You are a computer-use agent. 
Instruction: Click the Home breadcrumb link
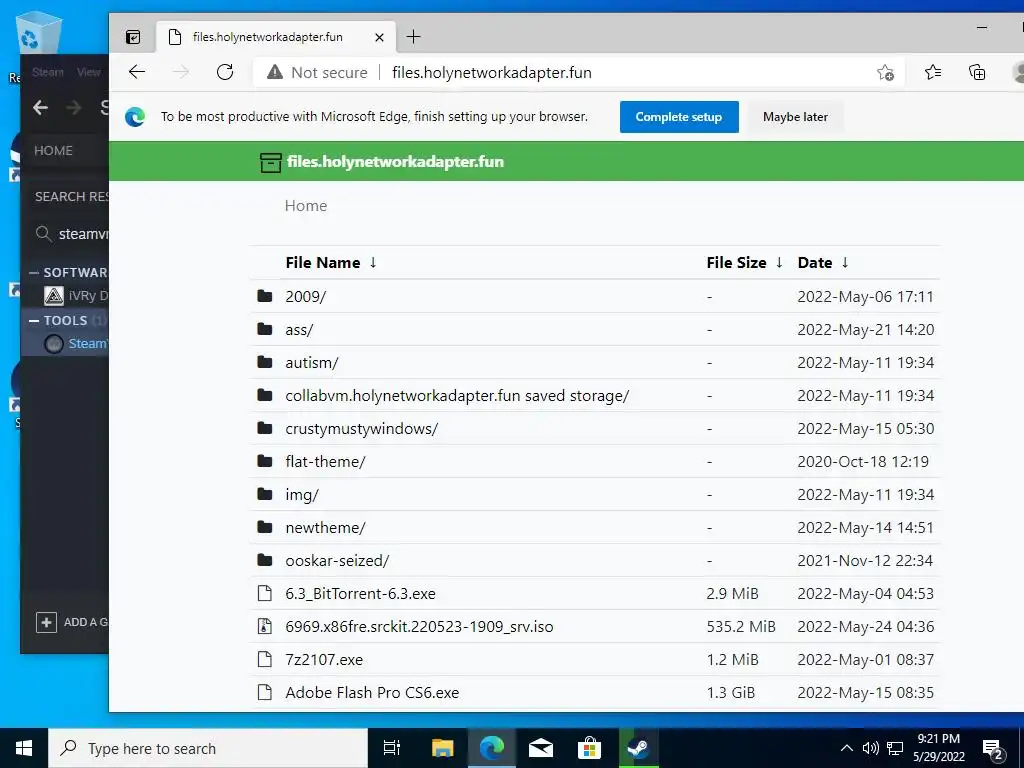[x=306, y=206]
